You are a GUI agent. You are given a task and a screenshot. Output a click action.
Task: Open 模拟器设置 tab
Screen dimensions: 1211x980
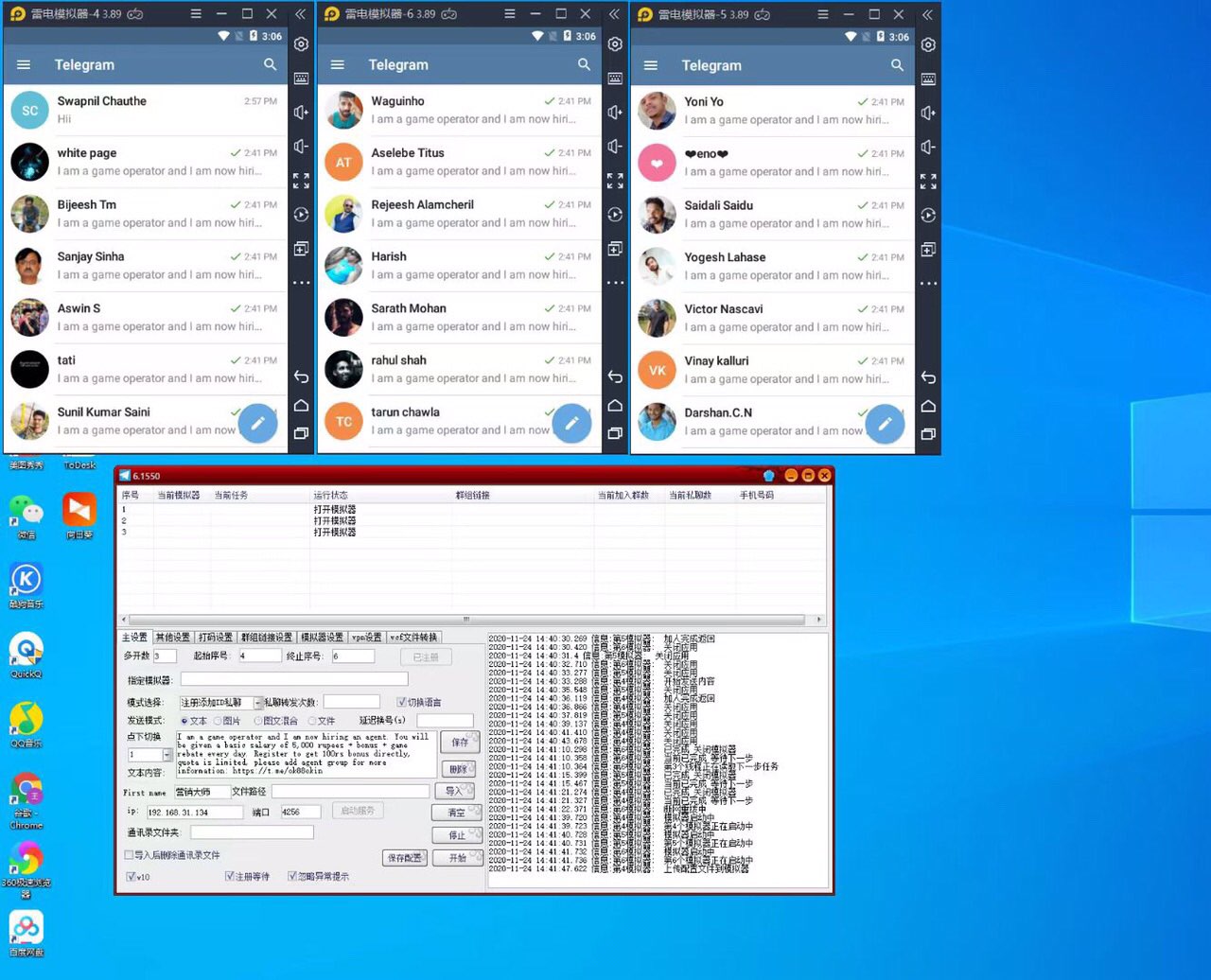coord(323,637)
